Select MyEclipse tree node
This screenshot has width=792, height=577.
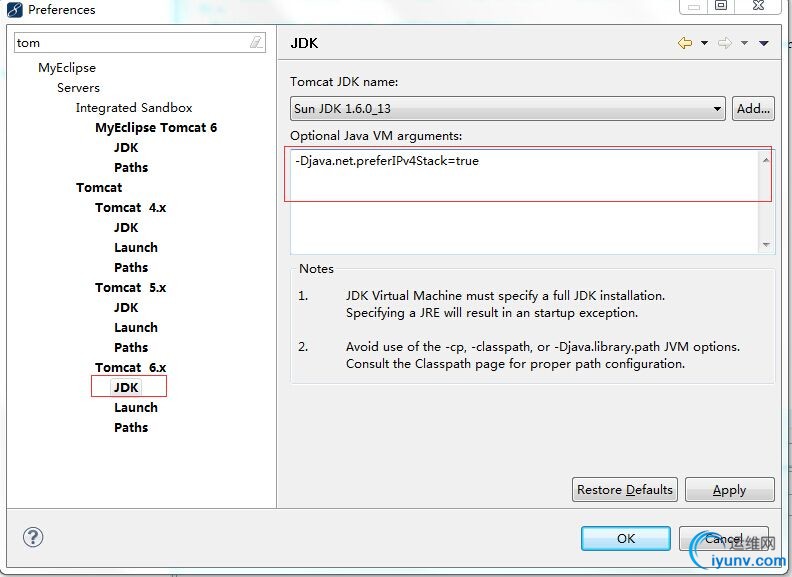point(67,68)
